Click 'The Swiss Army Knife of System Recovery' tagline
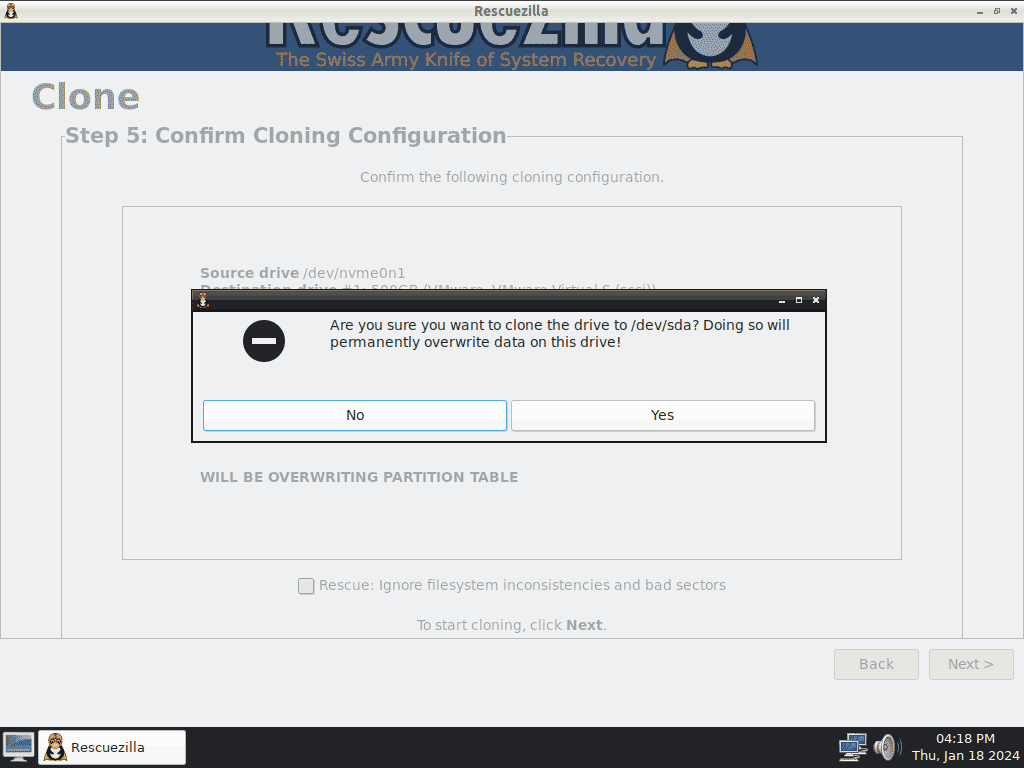The width and height of the screenshot is (1024, 768). (466, 59)
